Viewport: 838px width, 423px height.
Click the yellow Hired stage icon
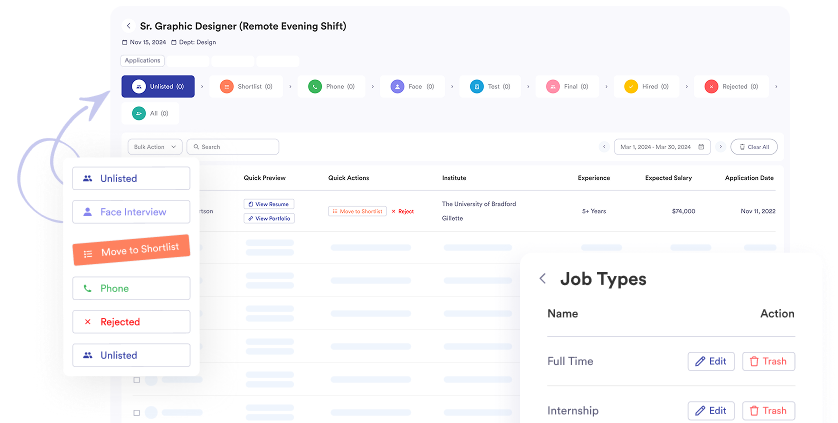pyautogui.click(x=631, y=87)
